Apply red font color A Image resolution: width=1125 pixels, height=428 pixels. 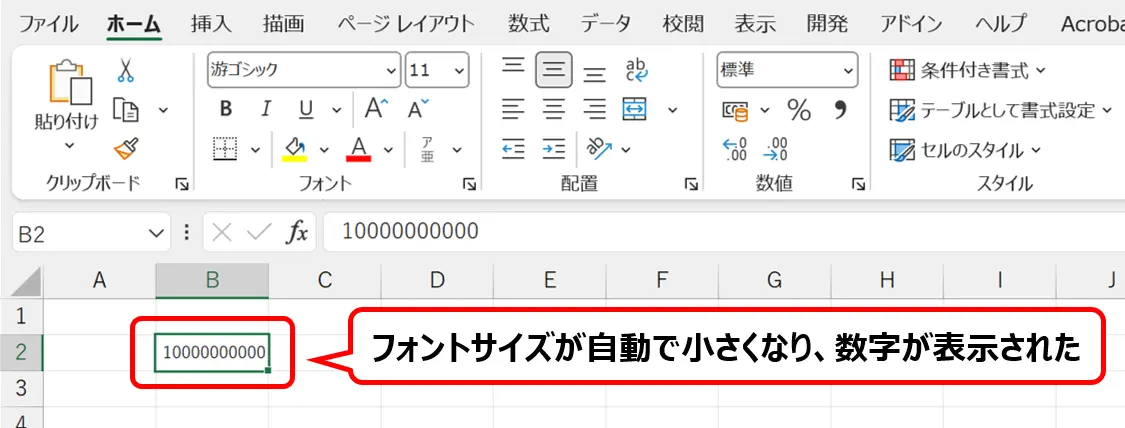point(358,149)
